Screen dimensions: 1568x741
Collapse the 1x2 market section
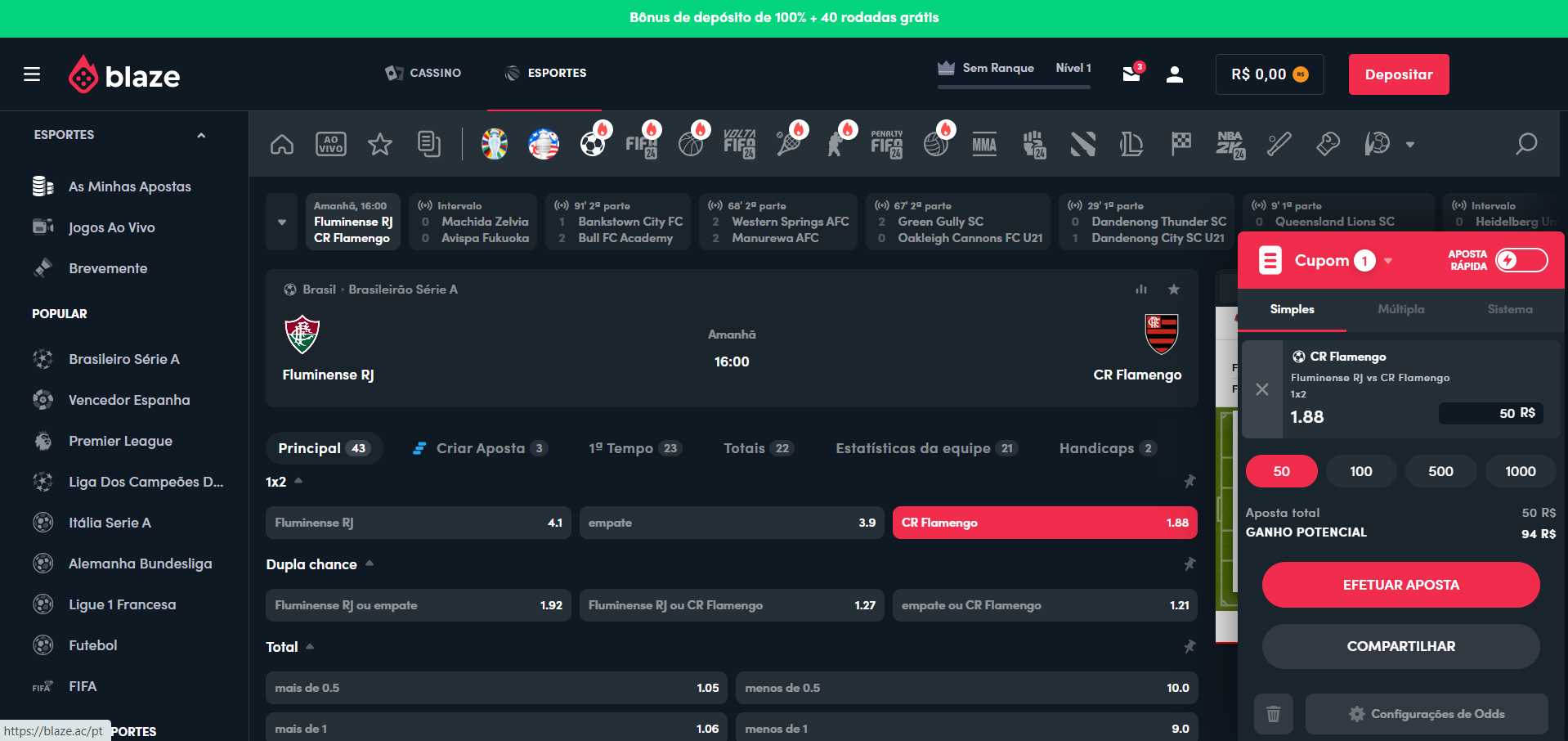click(x=298, y=481)
